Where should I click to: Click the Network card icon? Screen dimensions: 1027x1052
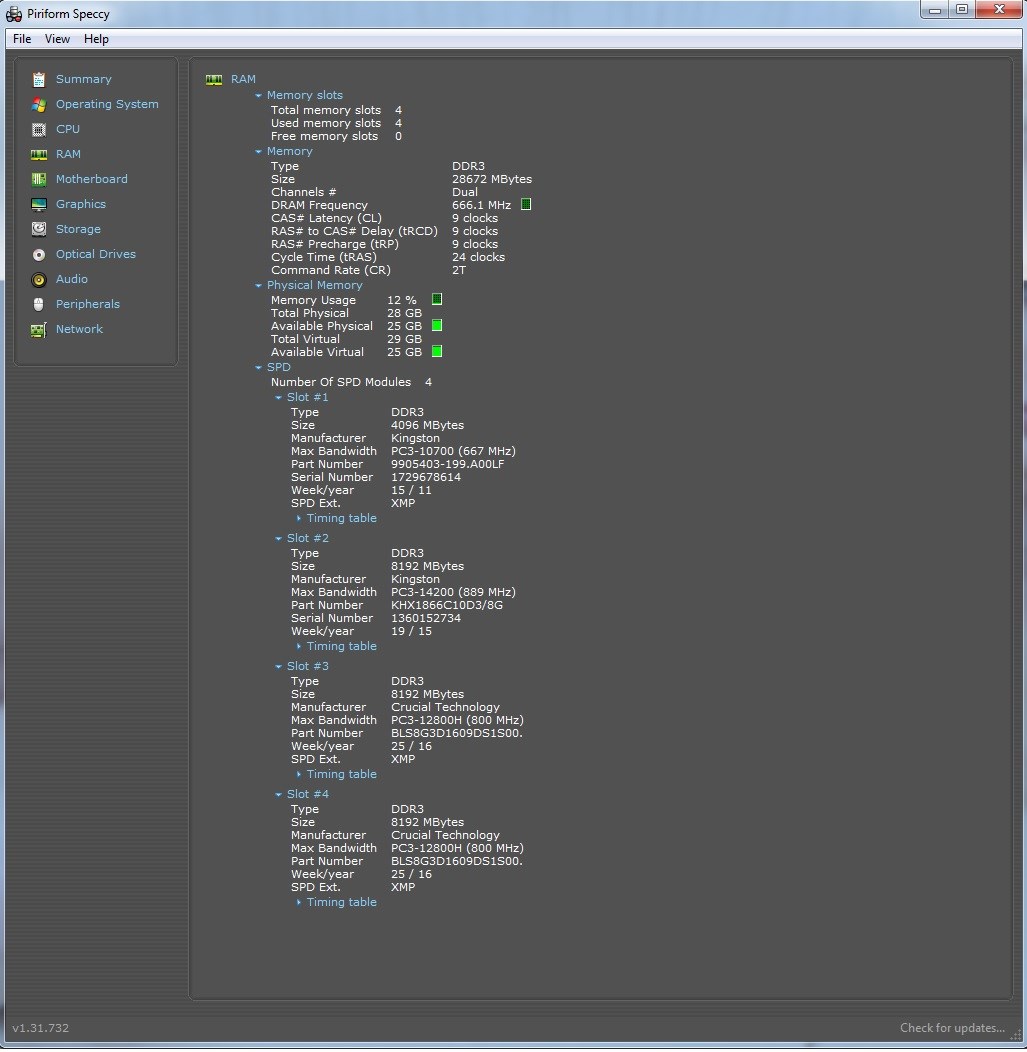[39, 330]
